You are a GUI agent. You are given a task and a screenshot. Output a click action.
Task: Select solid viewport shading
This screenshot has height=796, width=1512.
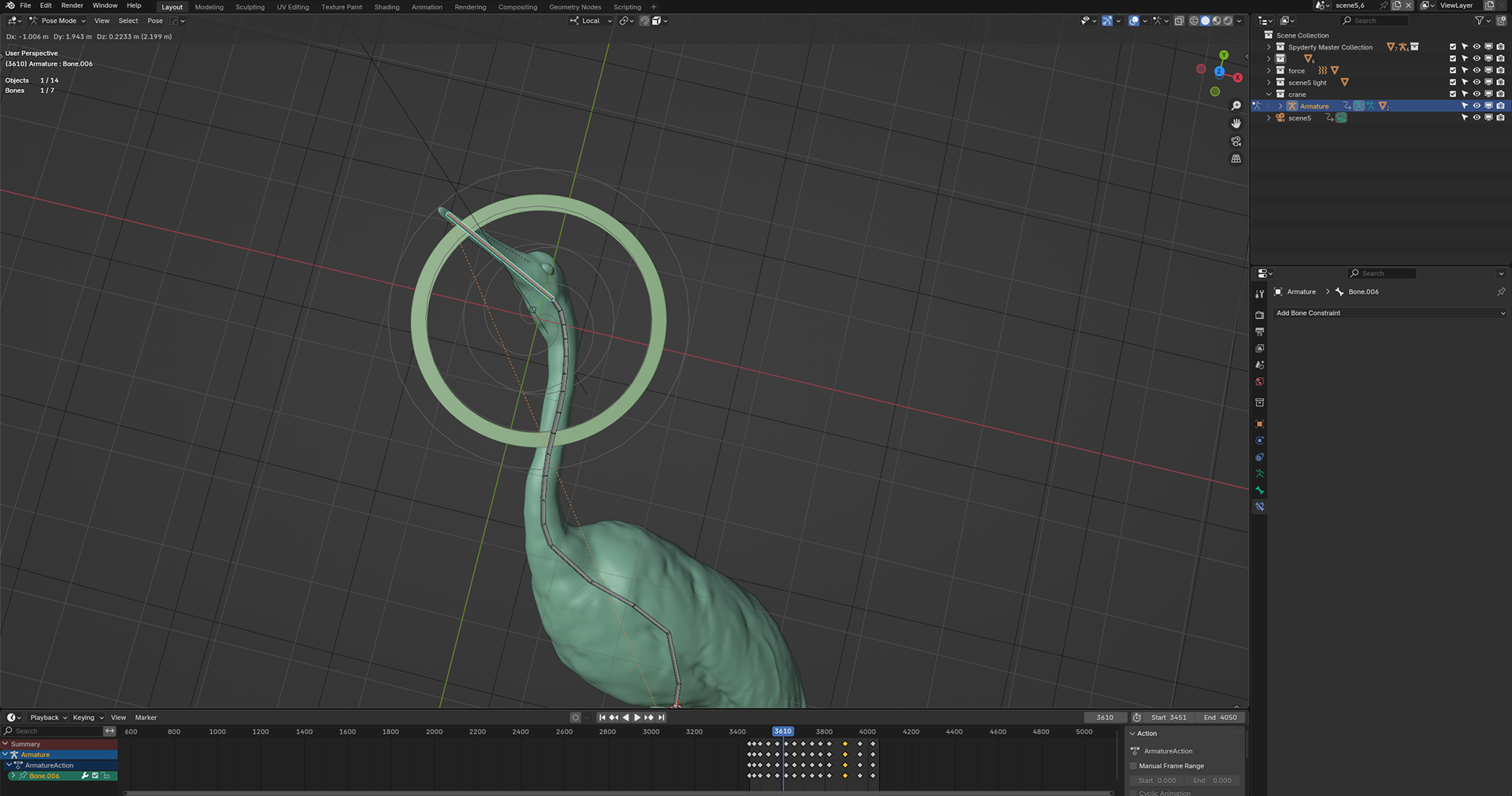[1205, 21]
